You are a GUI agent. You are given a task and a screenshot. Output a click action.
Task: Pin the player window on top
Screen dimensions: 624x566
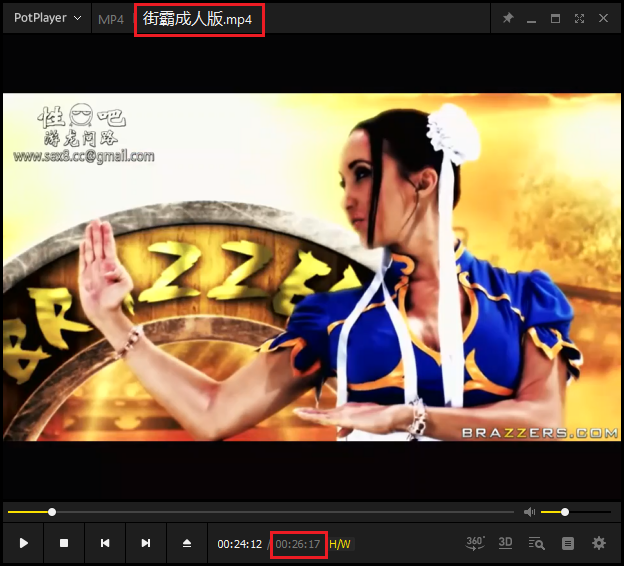(508, 18)
